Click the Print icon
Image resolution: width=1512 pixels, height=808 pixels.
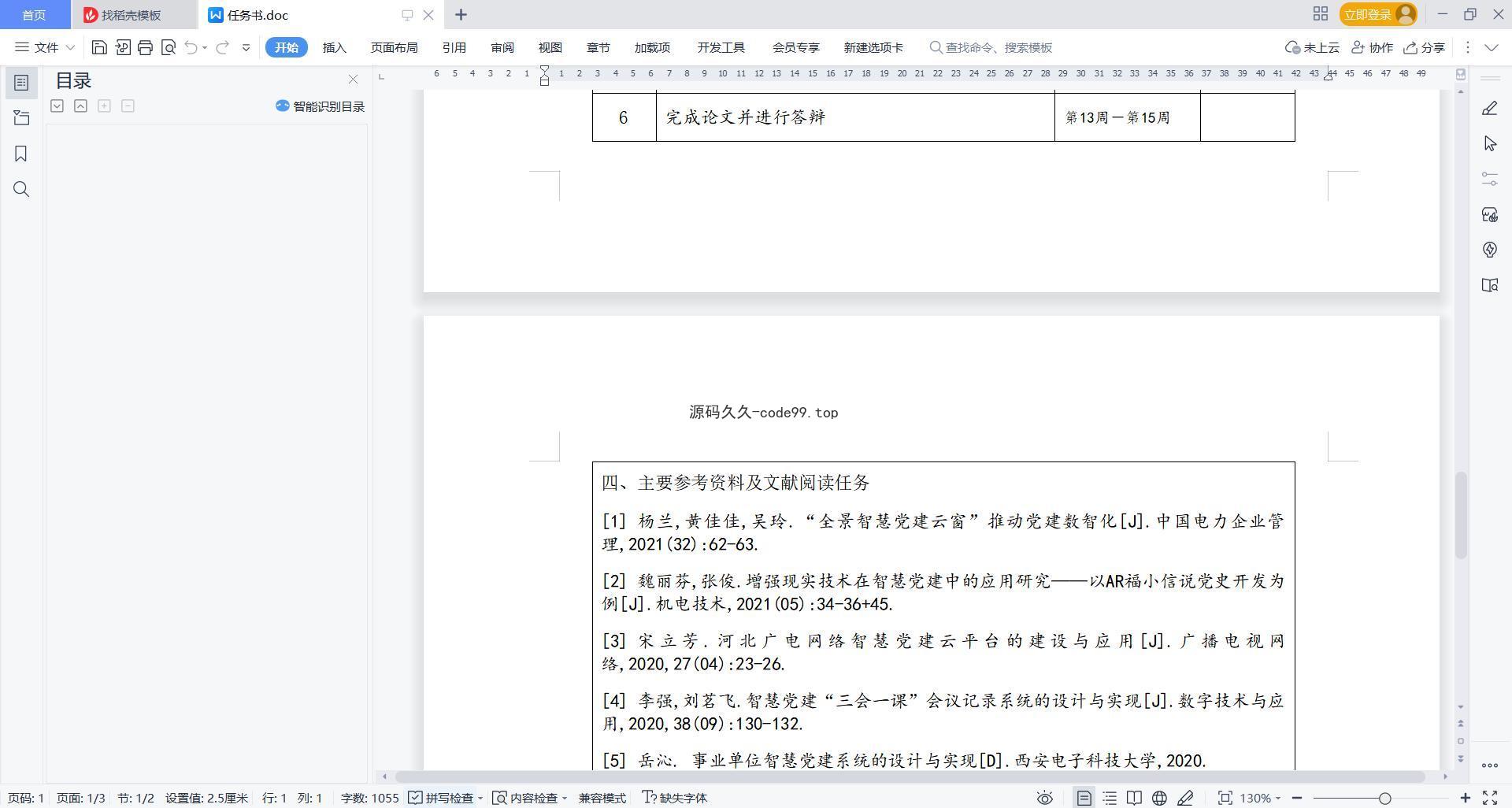coord(145,47)
